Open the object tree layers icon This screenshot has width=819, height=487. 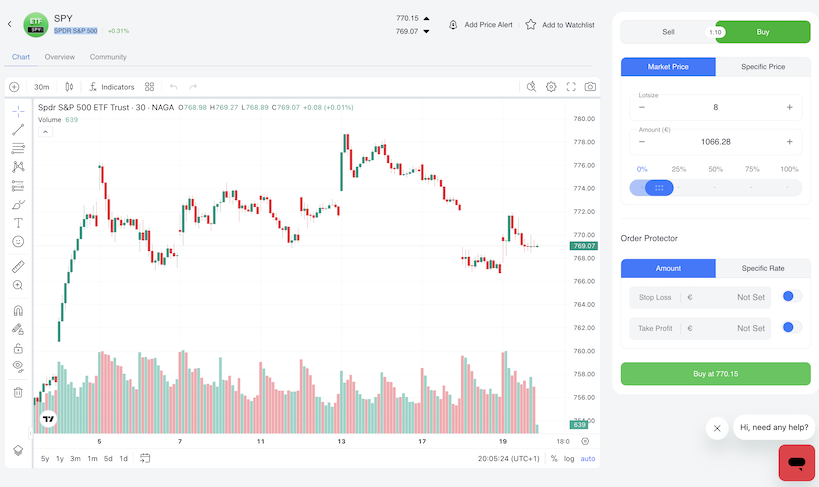18,450
